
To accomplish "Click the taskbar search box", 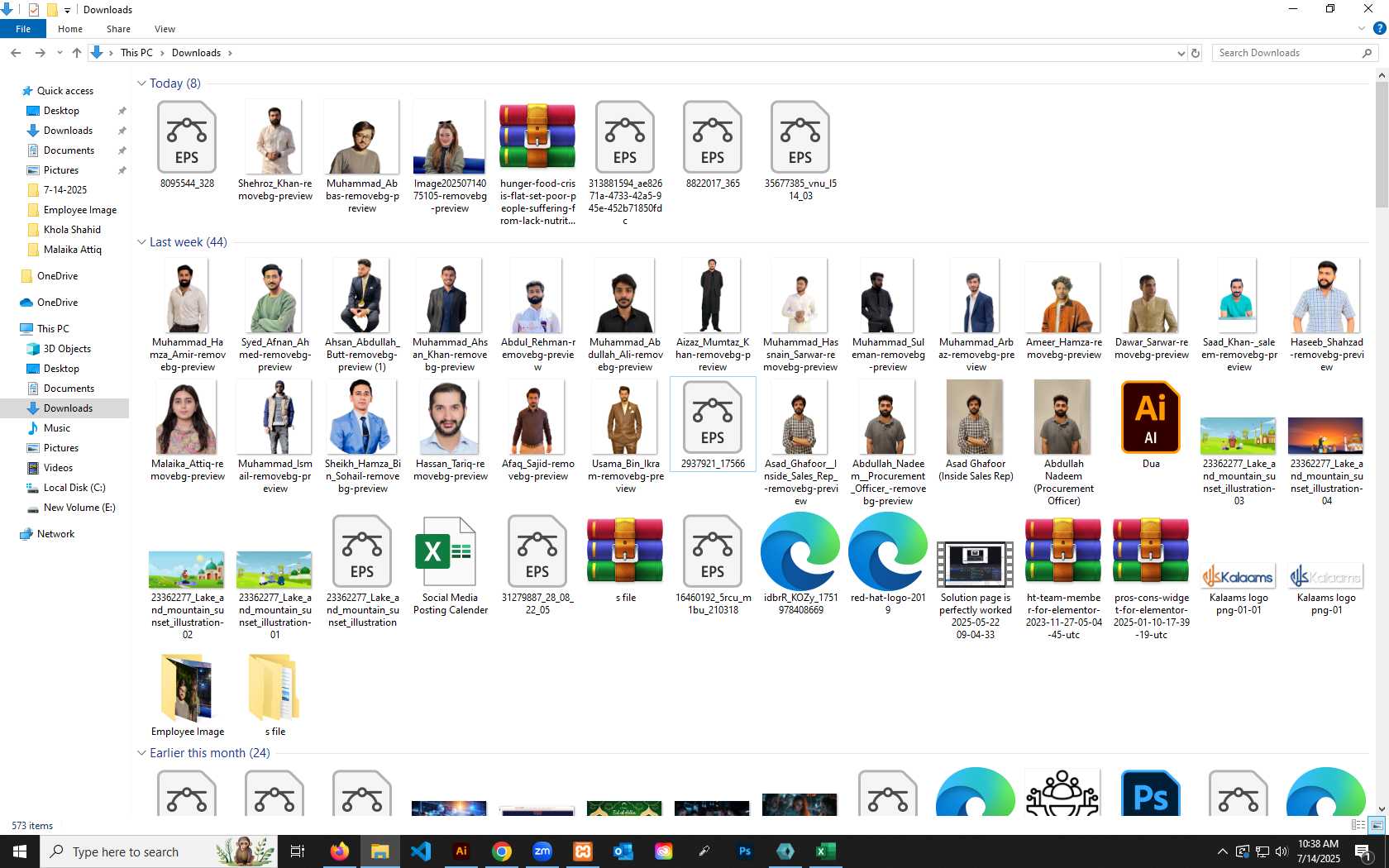I will click(x=157, y=851).
